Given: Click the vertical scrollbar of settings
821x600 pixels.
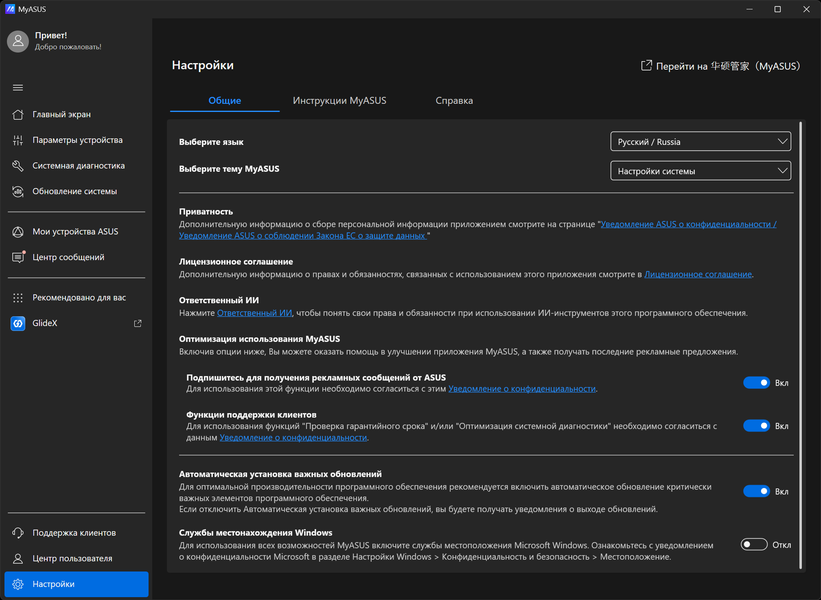Looking at the screenshot, I should (x=800, y=345).
